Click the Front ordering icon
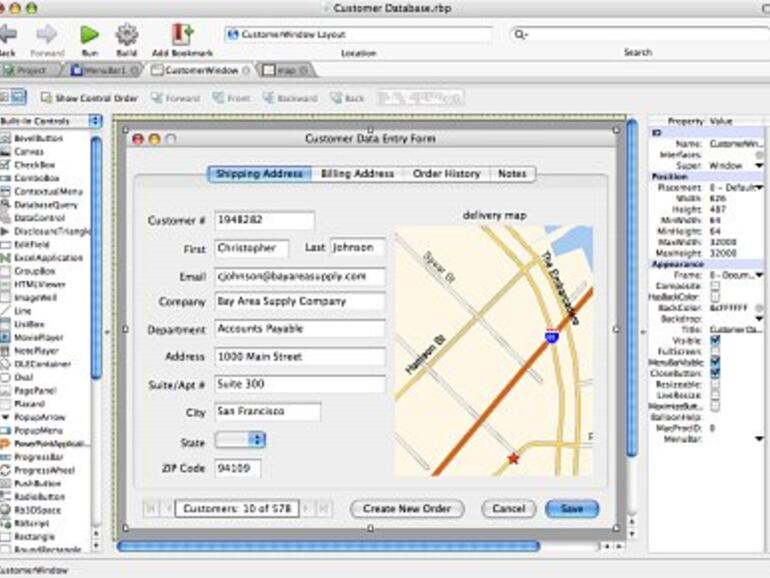 (x=219, y=98)
